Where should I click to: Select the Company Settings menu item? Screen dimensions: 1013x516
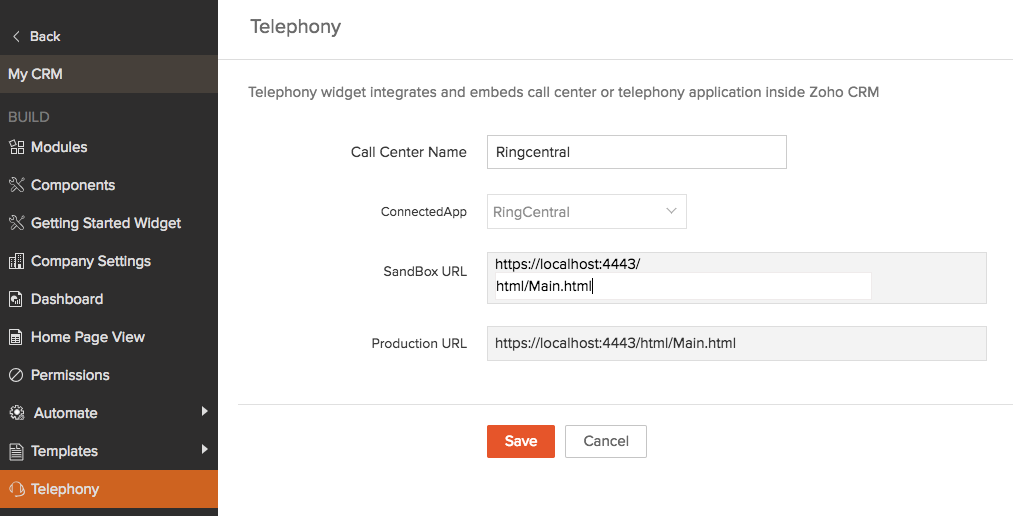pos(91,261)
